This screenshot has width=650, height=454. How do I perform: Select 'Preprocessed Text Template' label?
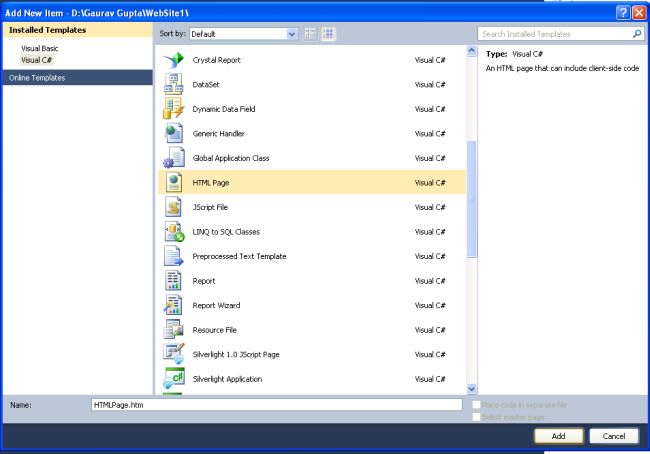pos(239,256)
